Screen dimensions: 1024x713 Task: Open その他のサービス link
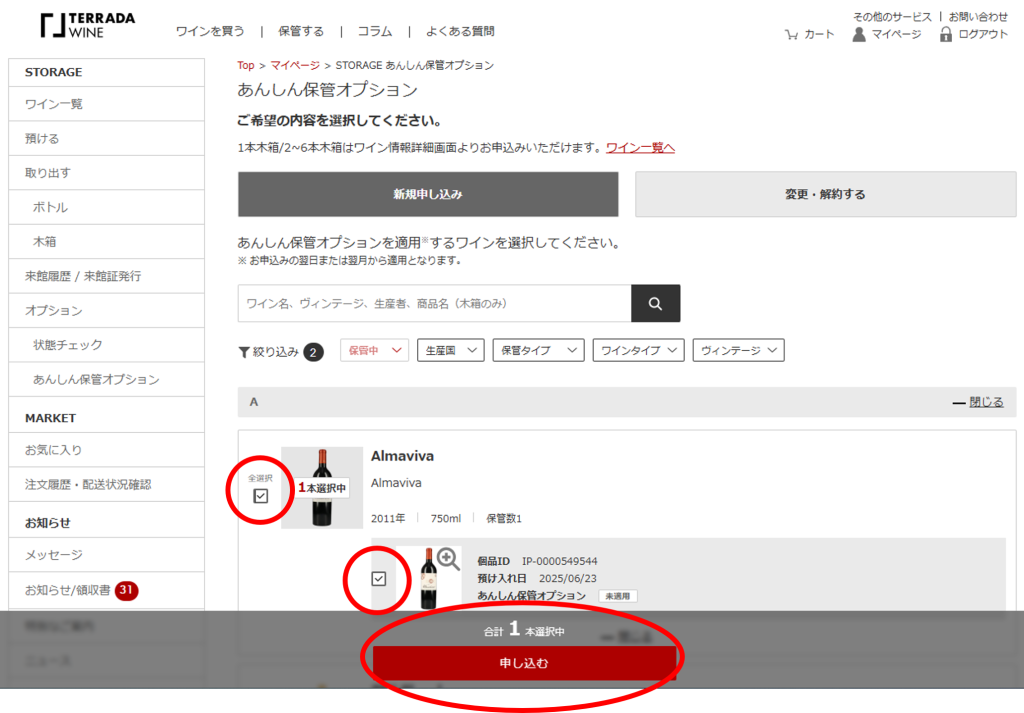pyautogui.click(x=892, y=16)
